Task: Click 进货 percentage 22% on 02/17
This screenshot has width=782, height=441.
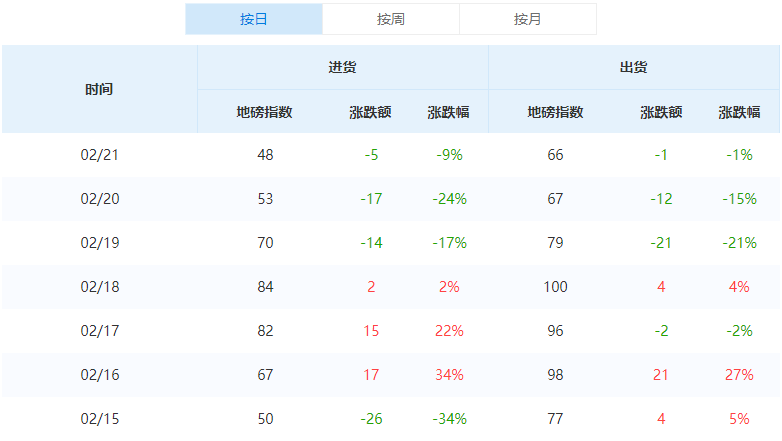Action: [x=449, y=331]
